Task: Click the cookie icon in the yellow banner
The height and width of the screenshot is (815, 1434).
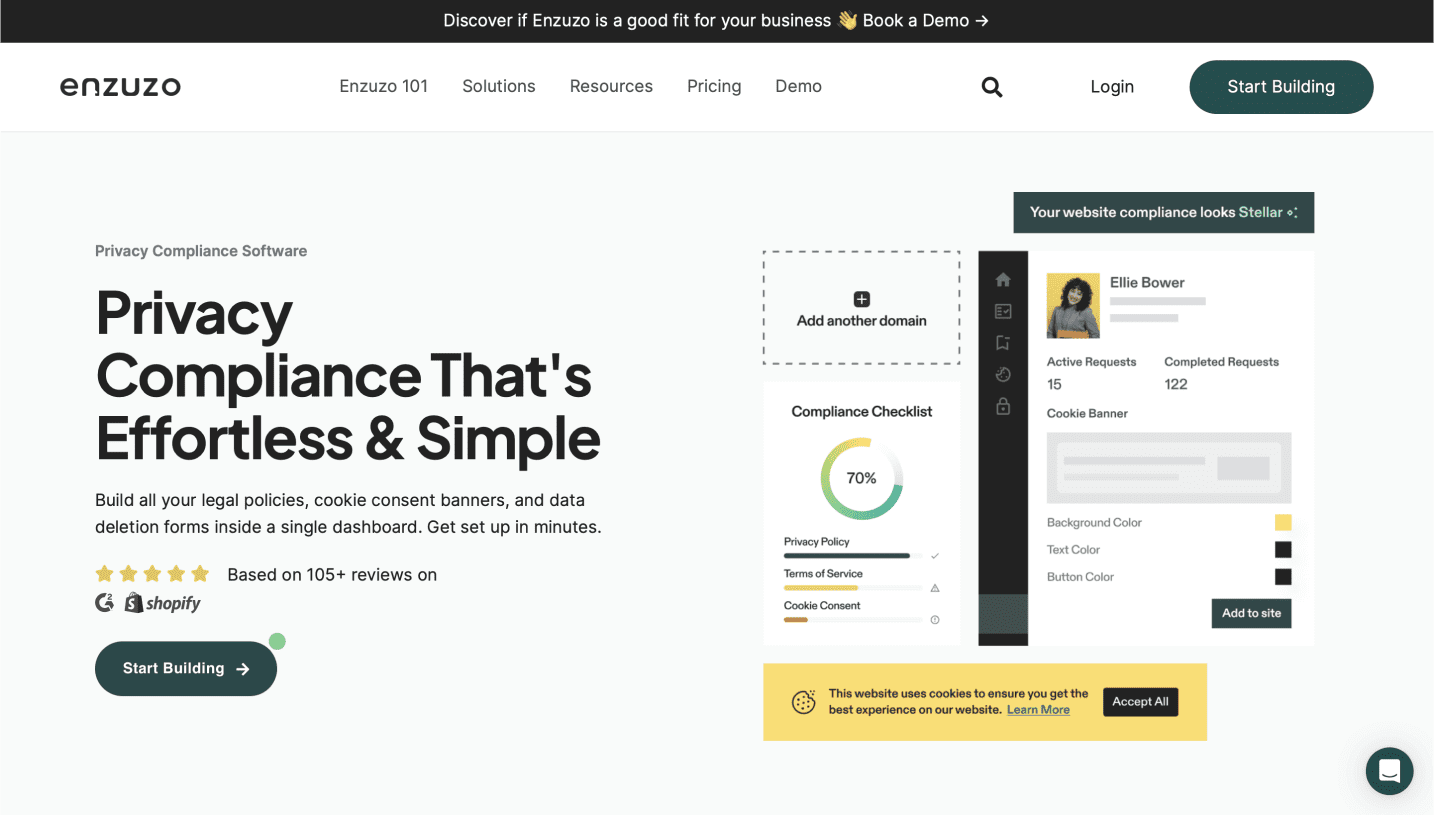Action: pyautogui.click(x=803, y=701)
